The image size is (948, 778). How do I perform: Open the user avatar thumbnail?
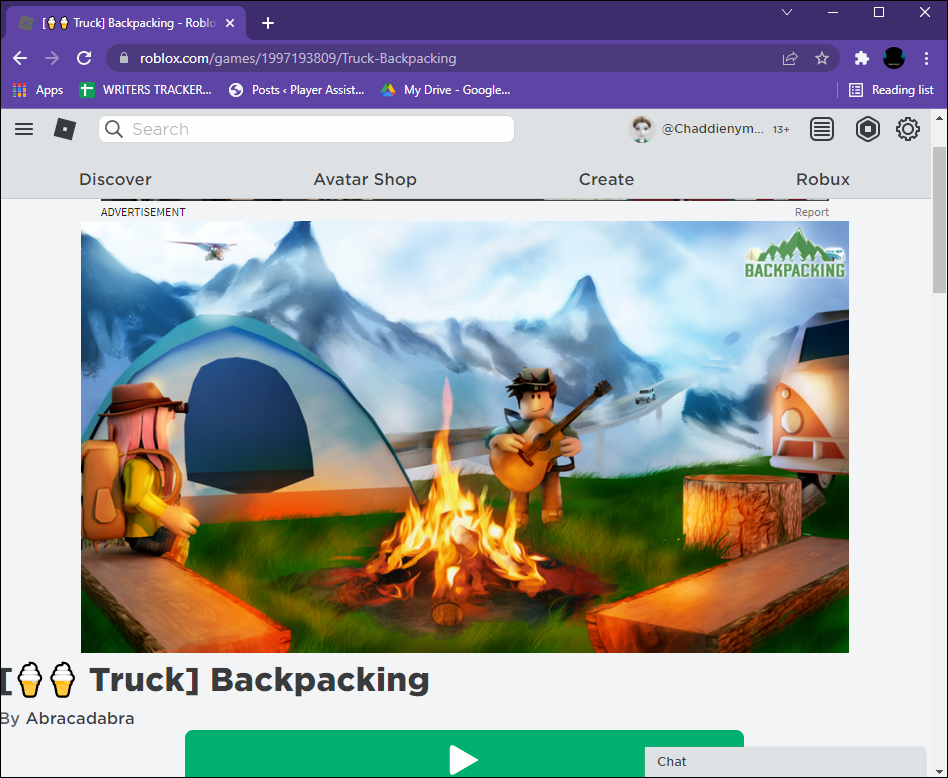click(641, 129)
